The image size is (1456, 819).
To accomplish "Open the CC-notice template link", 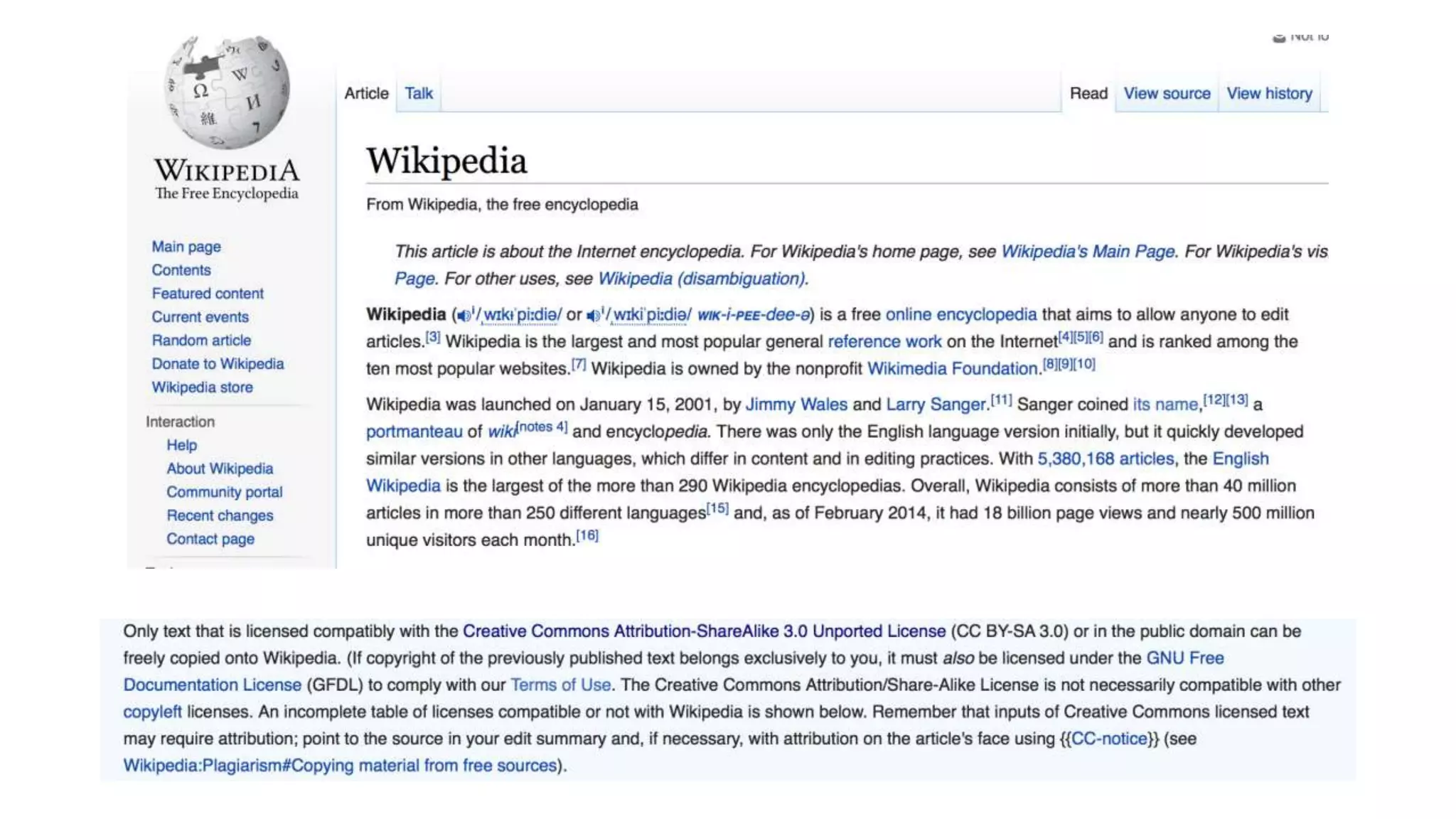I will pos(1109,739).
